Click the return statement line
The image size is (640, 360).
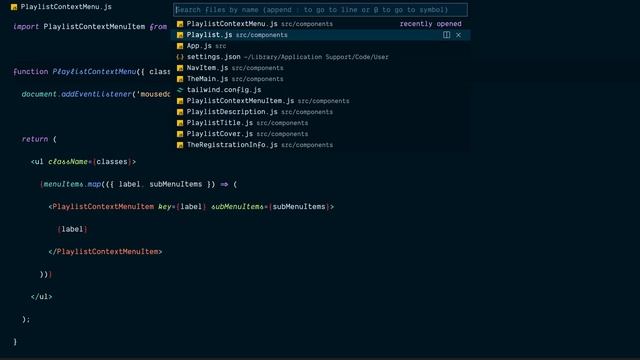pyautogui.click(x=39, y=139)
